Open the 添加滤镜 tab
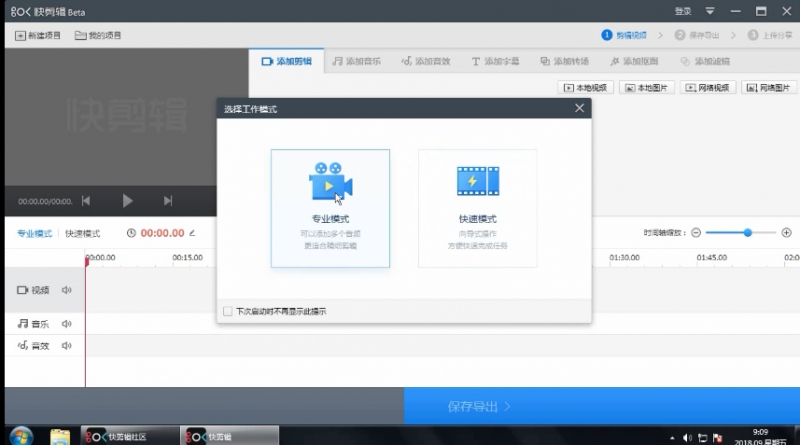 pos(705,61)
